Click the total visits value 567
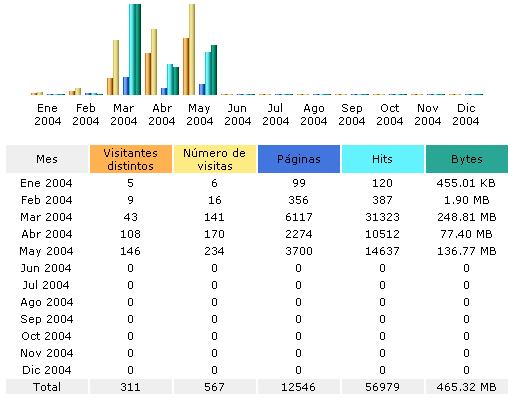 coord(214,387)
